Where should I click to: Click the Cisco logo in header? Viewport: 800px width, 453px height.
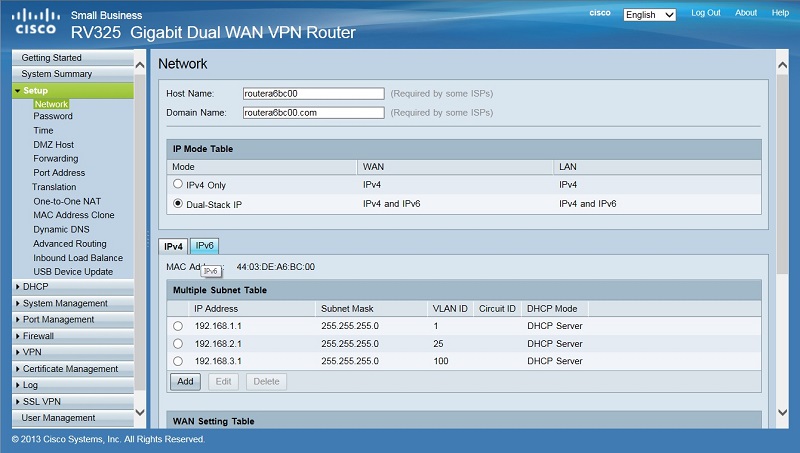35,21
